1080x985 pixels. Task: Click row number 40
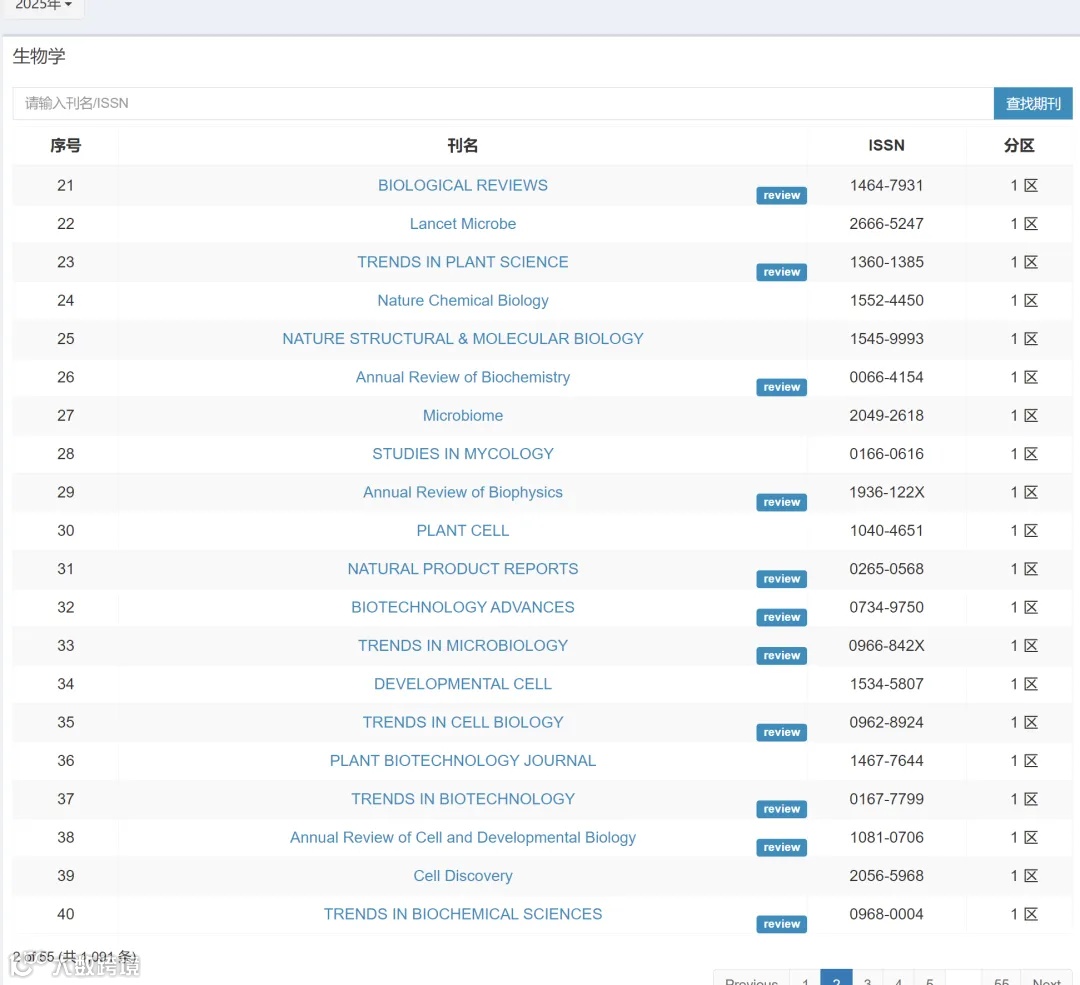pos(65,914)
